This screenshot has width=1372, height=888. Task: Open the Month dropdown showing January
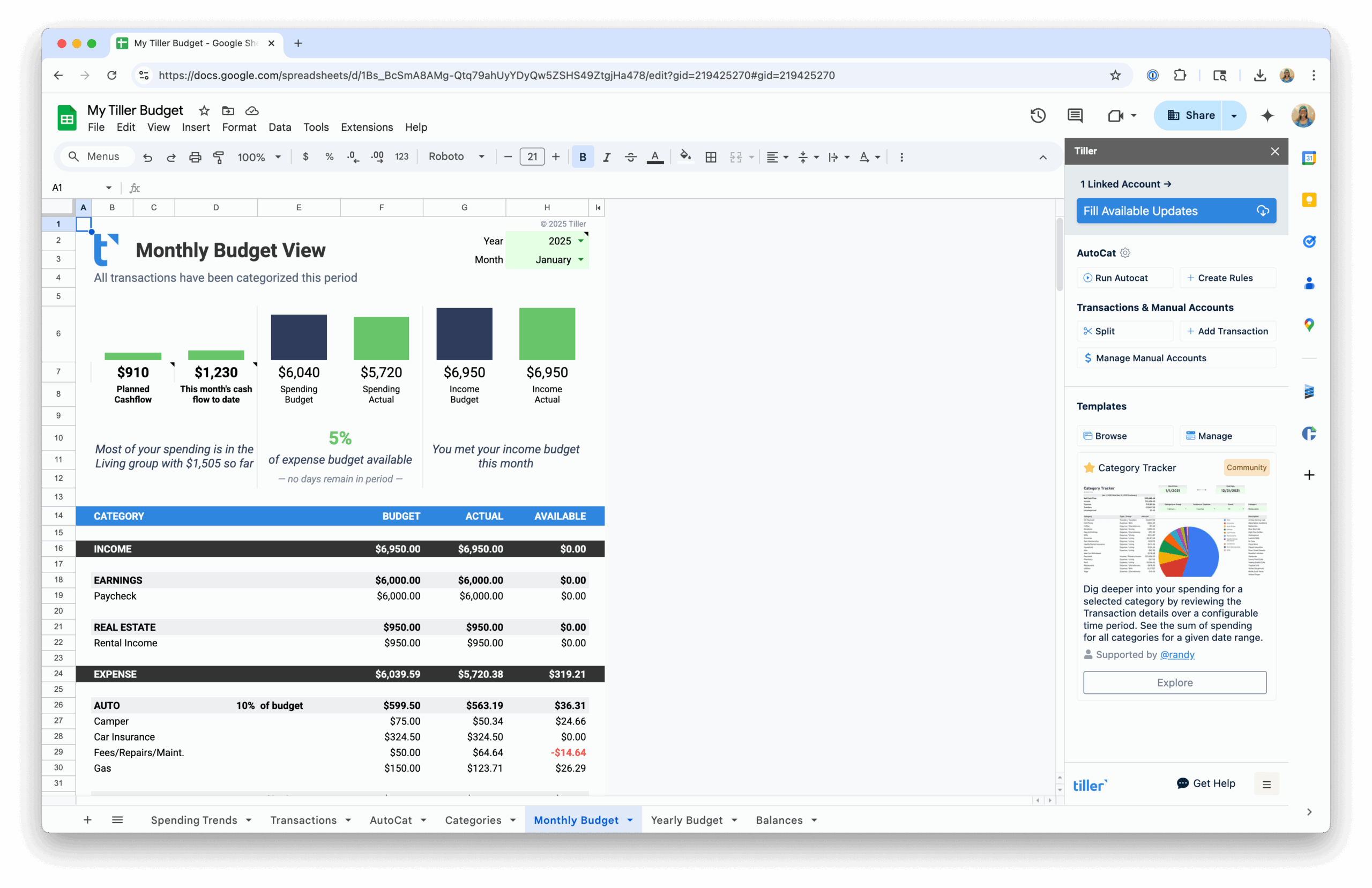pyautogui.click(x=581, y=259)
